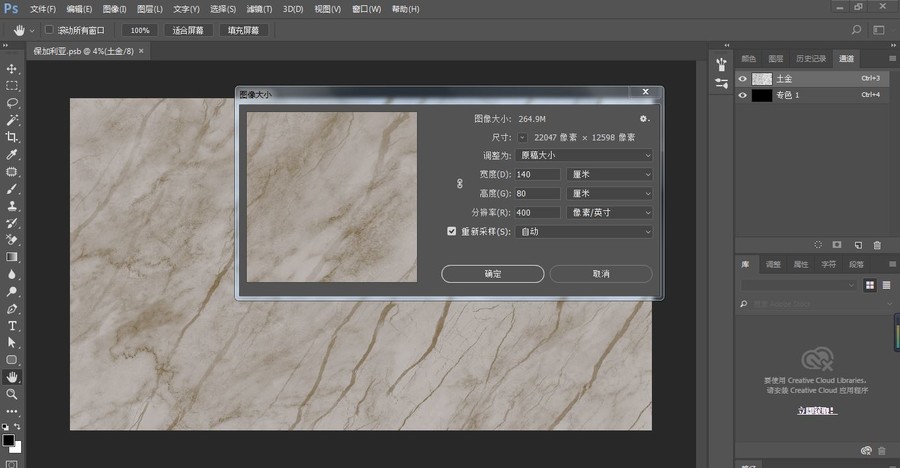Swap foreground and background colors

[18, 426]
